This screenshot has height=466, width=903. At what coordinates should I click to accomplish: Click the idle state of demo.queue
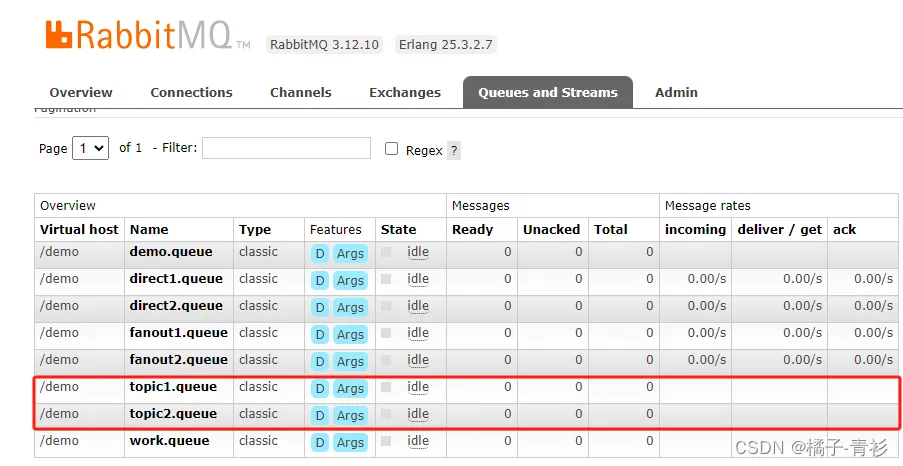tap(418, 252)
